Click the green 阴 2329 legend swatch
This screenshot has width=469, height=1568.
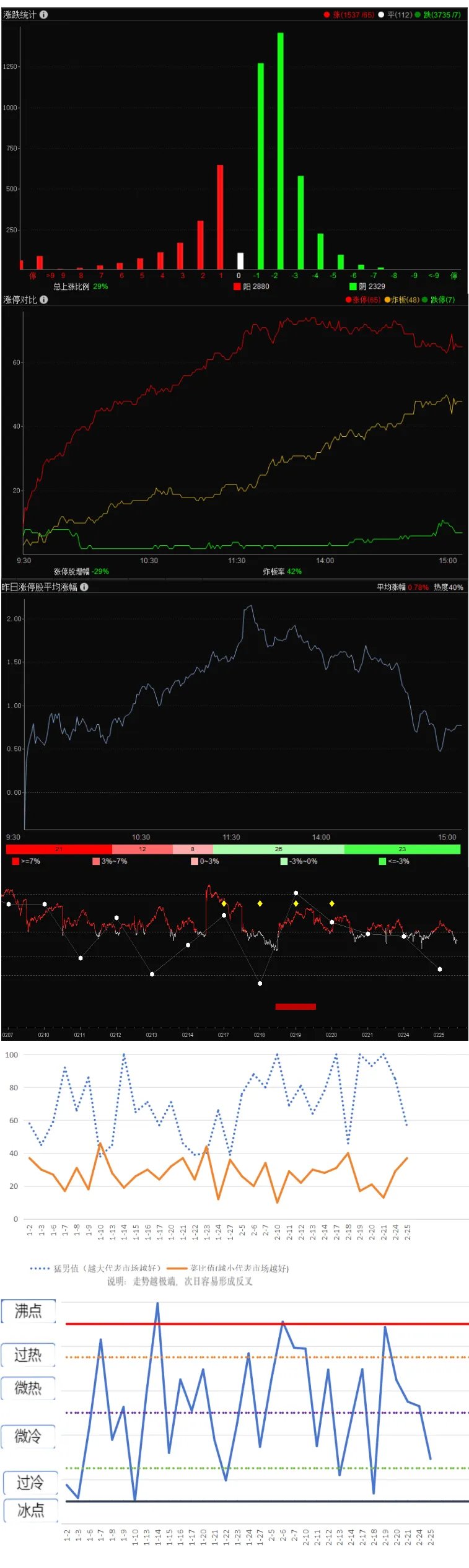tap(353, 286)
